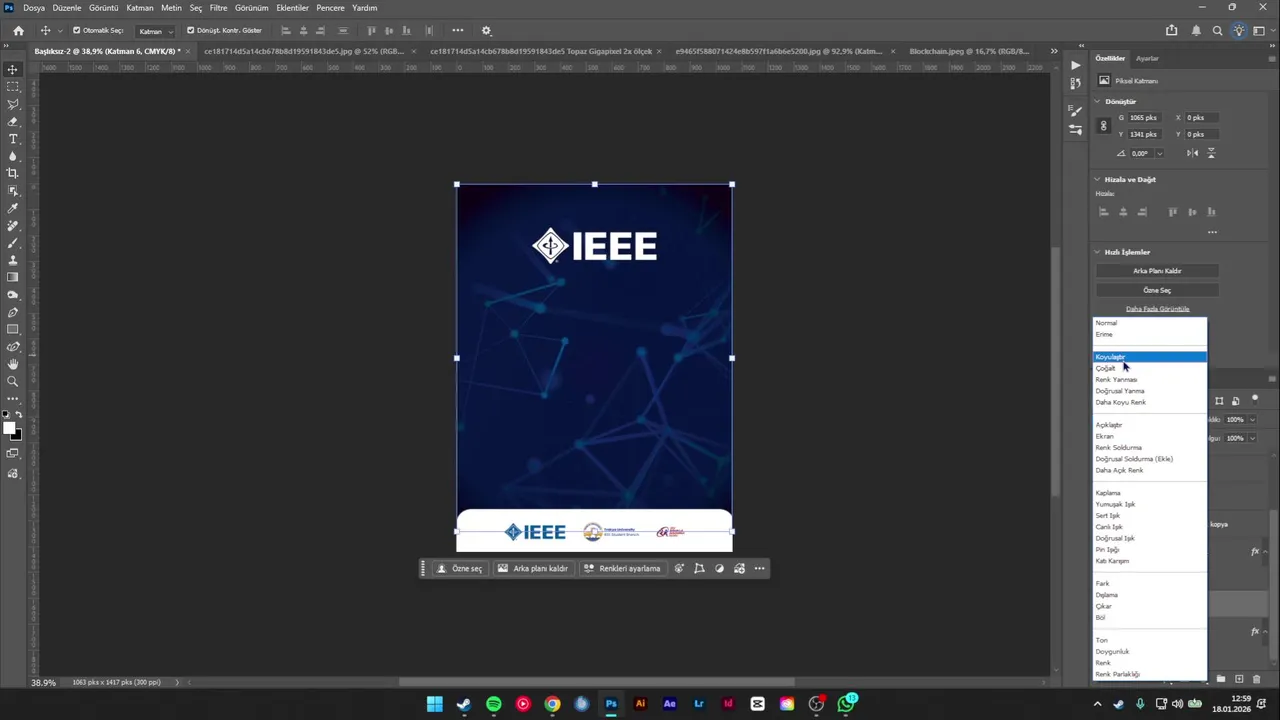Click the Share icon at top right
Viewport: 1280px width, 720px height.
point(1172,31)
